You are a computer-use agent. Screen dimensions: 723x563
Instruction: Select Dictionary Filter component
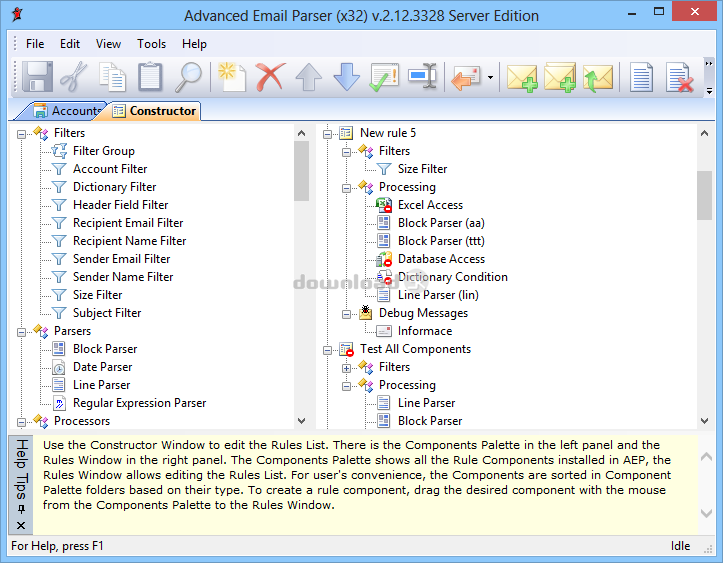click(114, 187)
